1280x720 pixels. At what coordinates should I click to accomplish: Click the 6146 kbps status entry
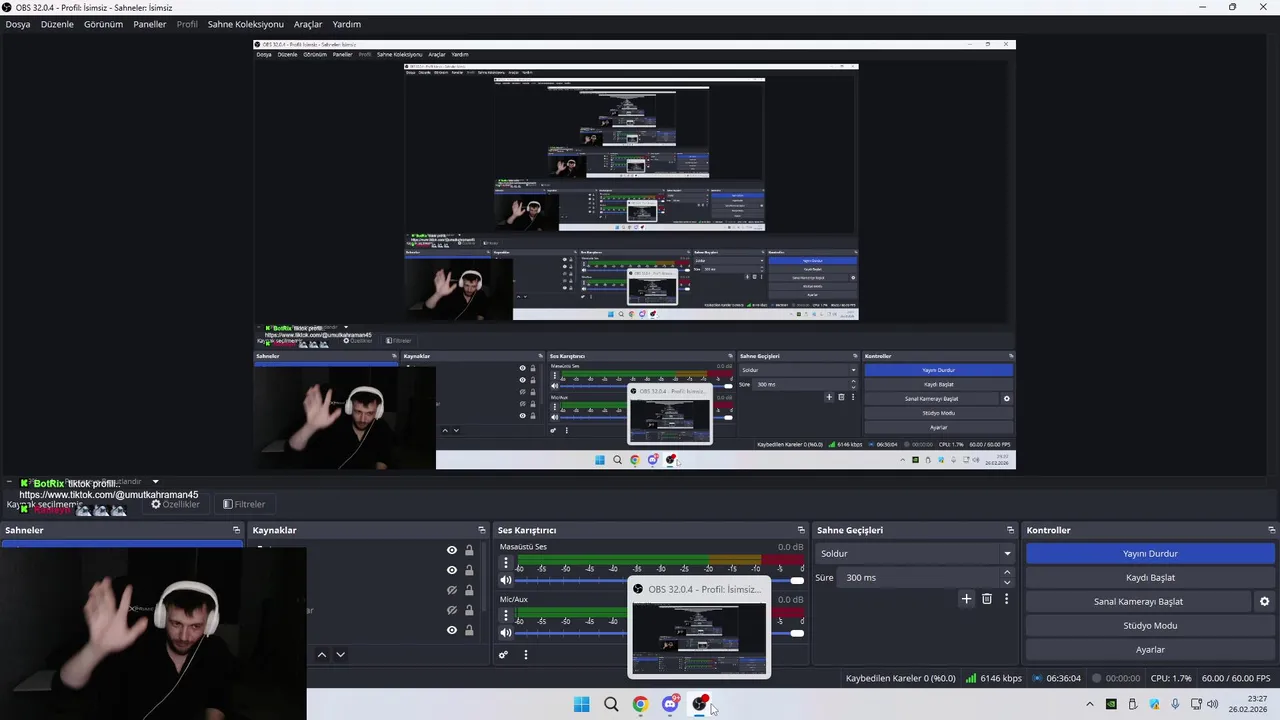[993, 678]
